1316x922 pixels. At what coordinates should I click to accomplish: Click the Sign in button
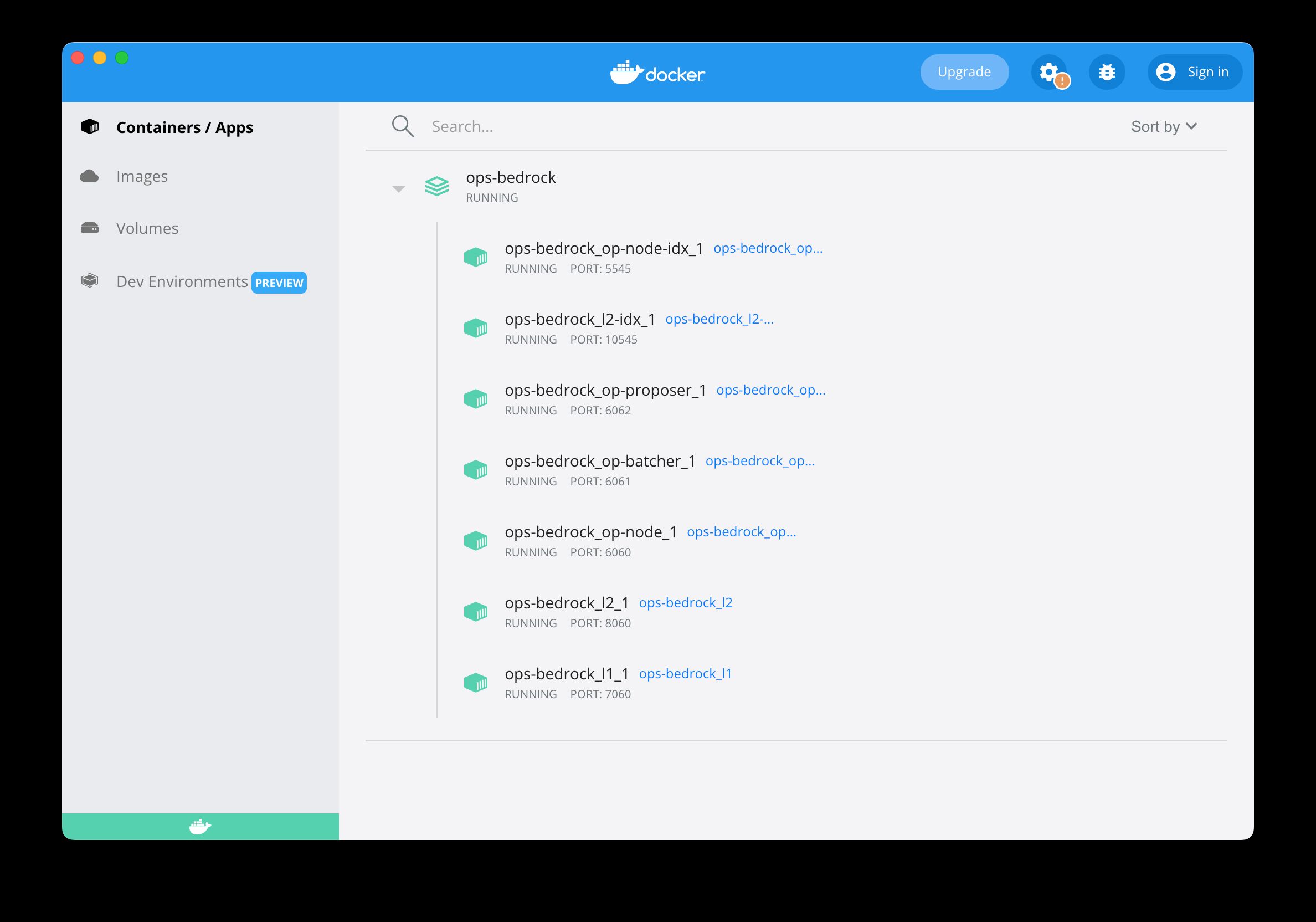point(1195,72)
